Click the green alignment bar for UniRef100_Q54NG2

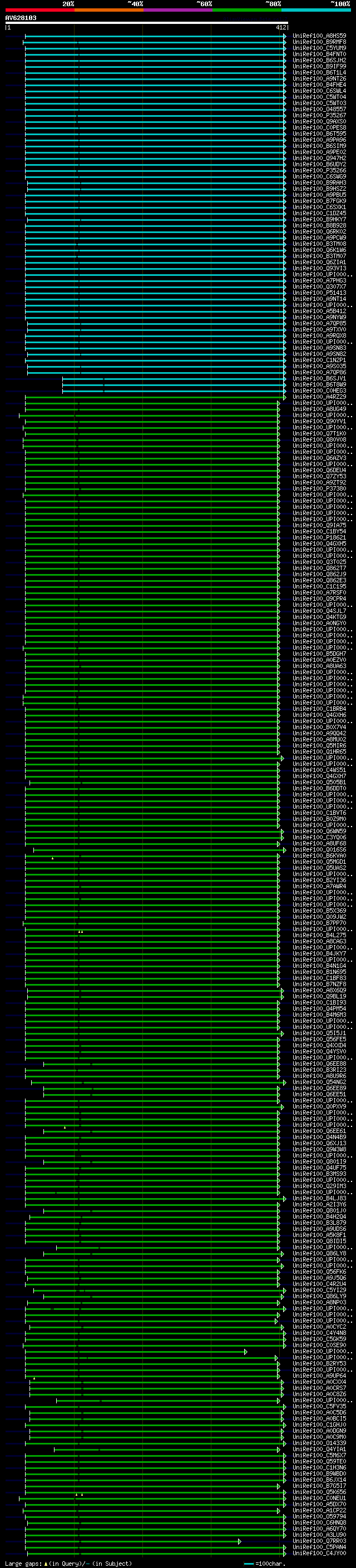pos(159,1082)
